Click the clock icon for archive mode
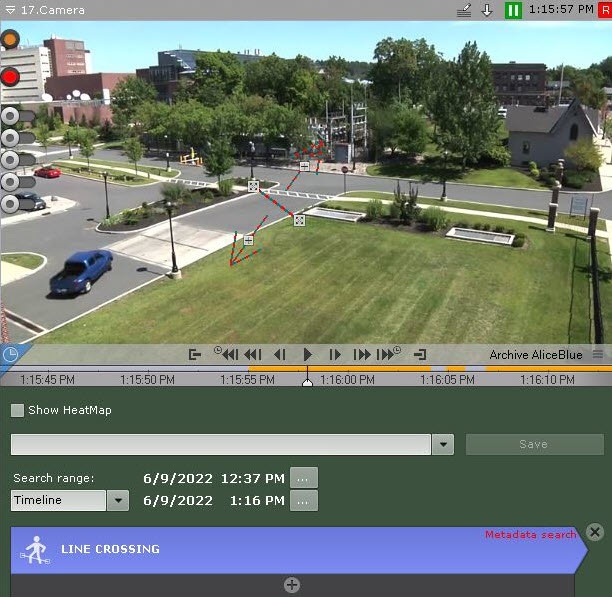Image resolution: width=612 pixels, height=597 pixels. coord(10,355)
